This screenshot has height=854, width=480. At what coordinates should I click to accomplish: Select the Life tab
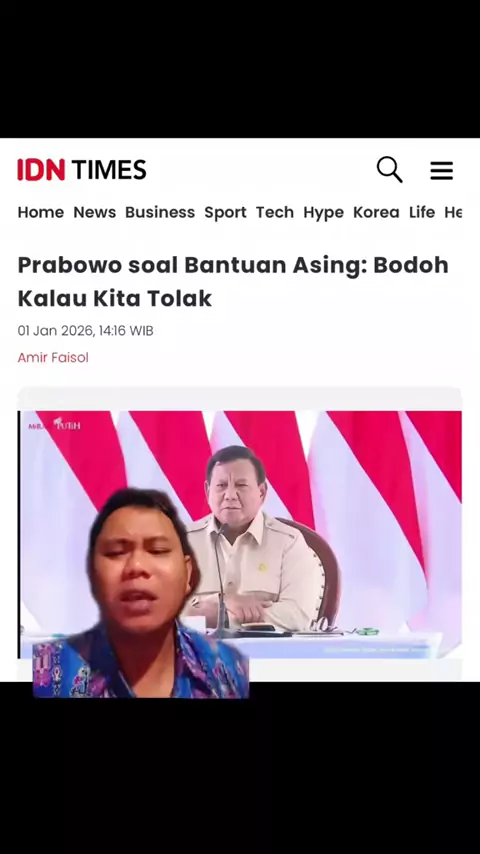tap(422, 212)
